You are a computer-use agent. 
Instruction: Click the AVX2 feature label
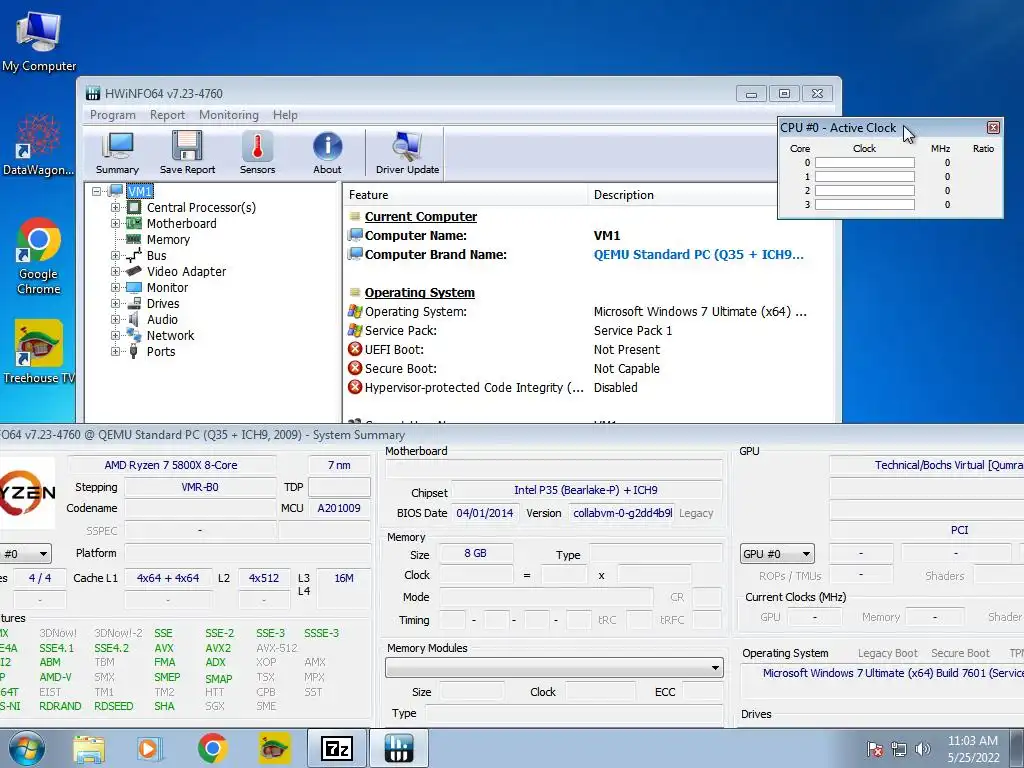[x=218, y=648]
